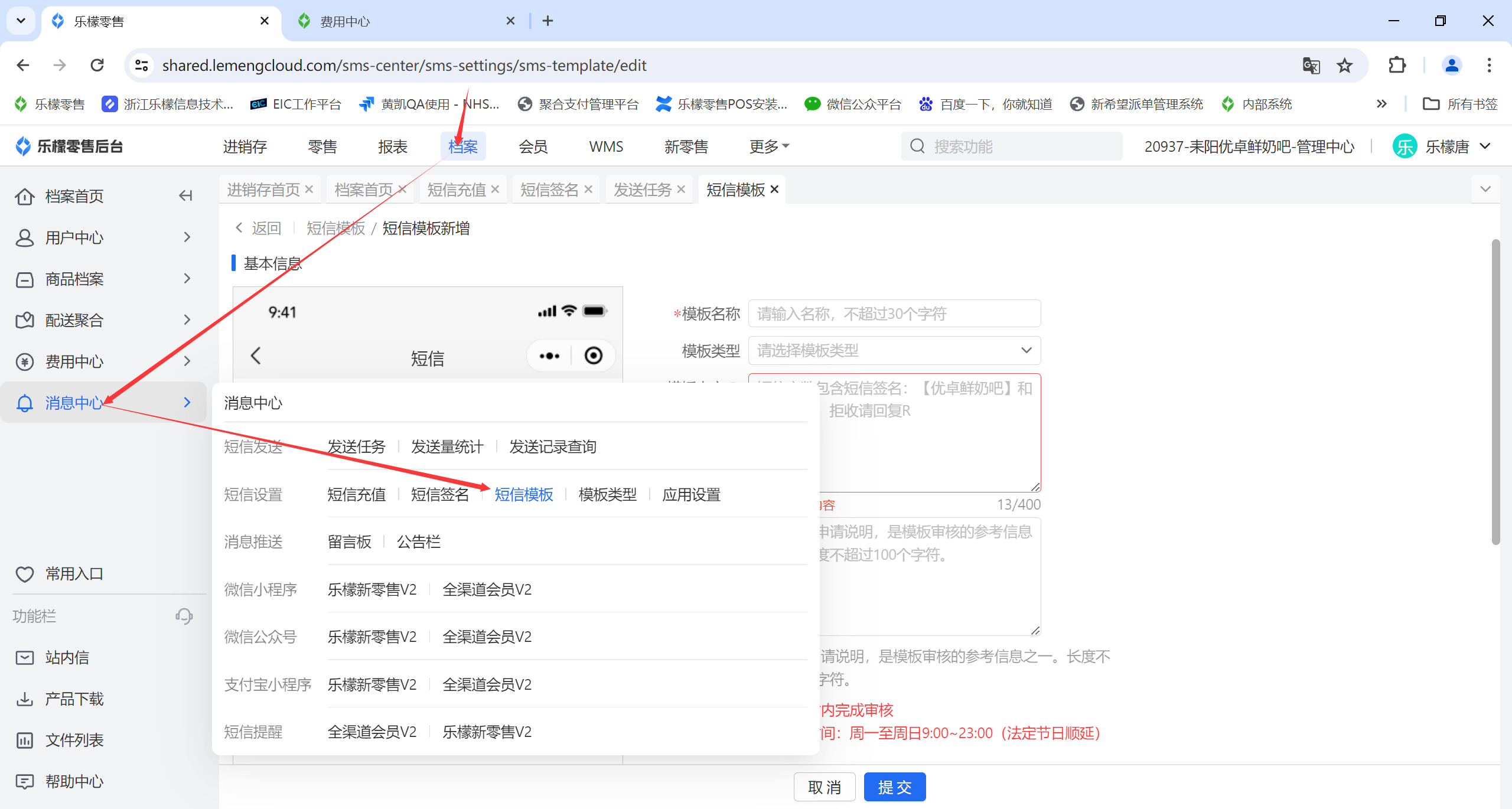Open 常用入口 favorites heart entry

(x=59, y=573)
